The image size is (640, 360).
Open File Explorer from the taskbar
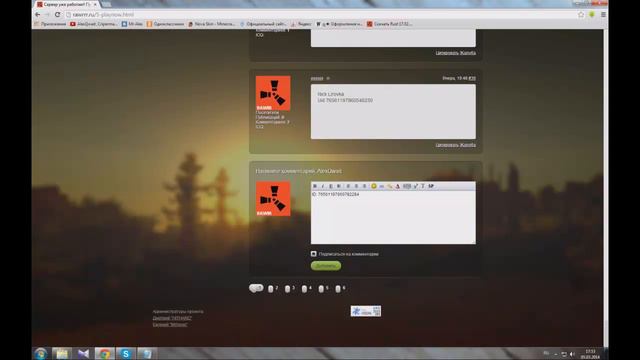tap(62, 353)
